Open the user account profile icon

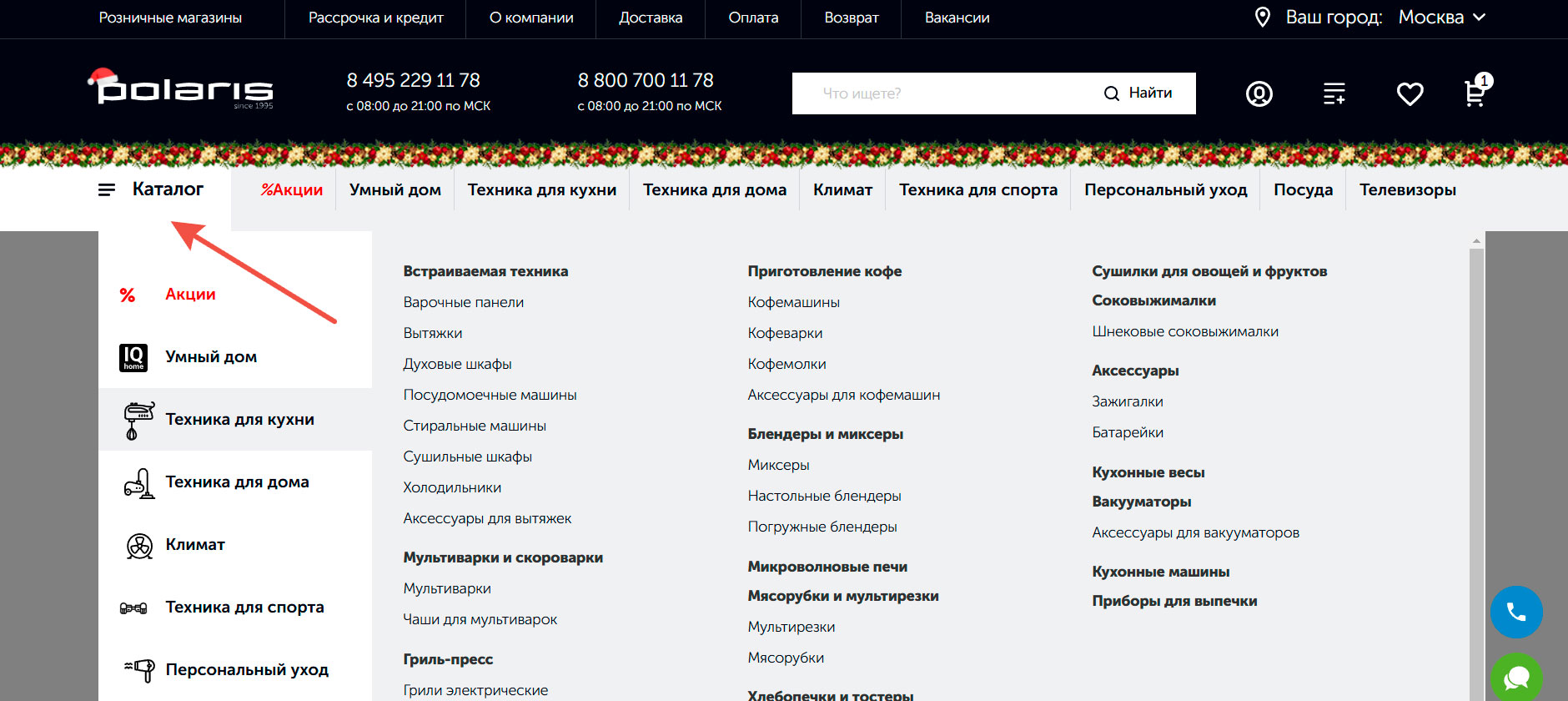point(1259,93)
